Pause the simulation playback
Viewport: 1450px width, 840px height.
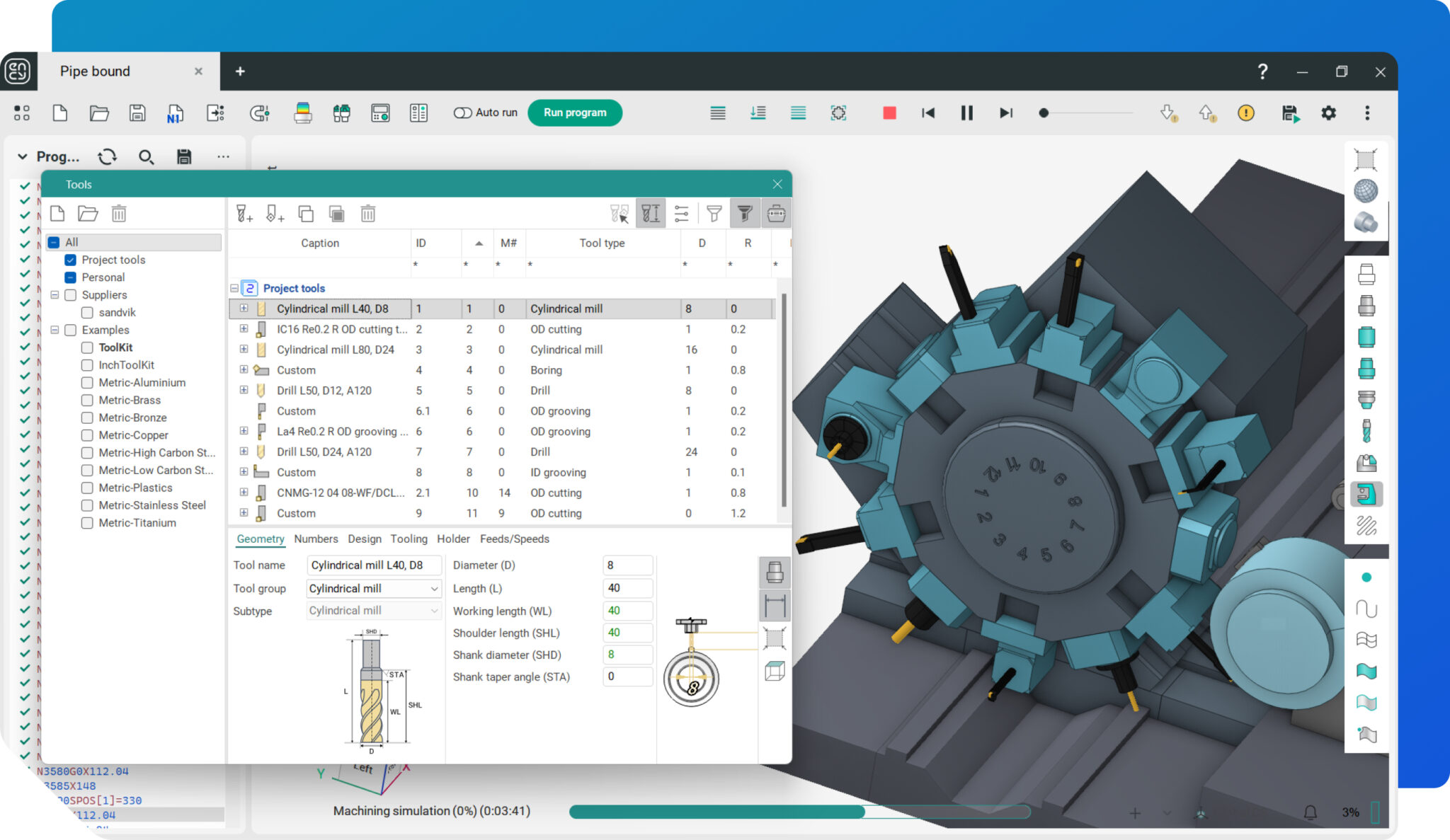[x=966, y=113]
